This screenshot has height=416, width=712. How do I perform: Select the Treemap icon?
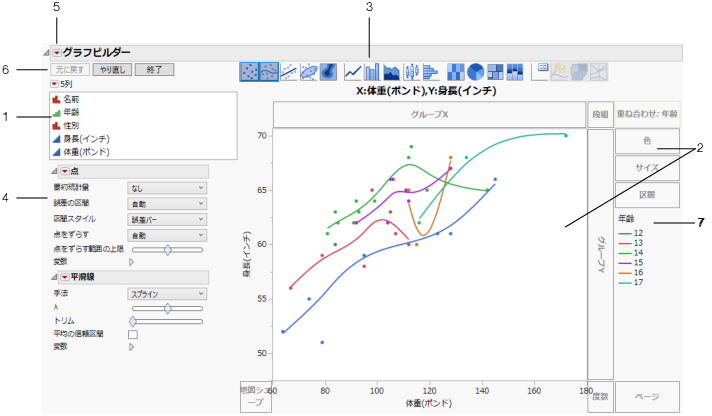pos(495,72)
